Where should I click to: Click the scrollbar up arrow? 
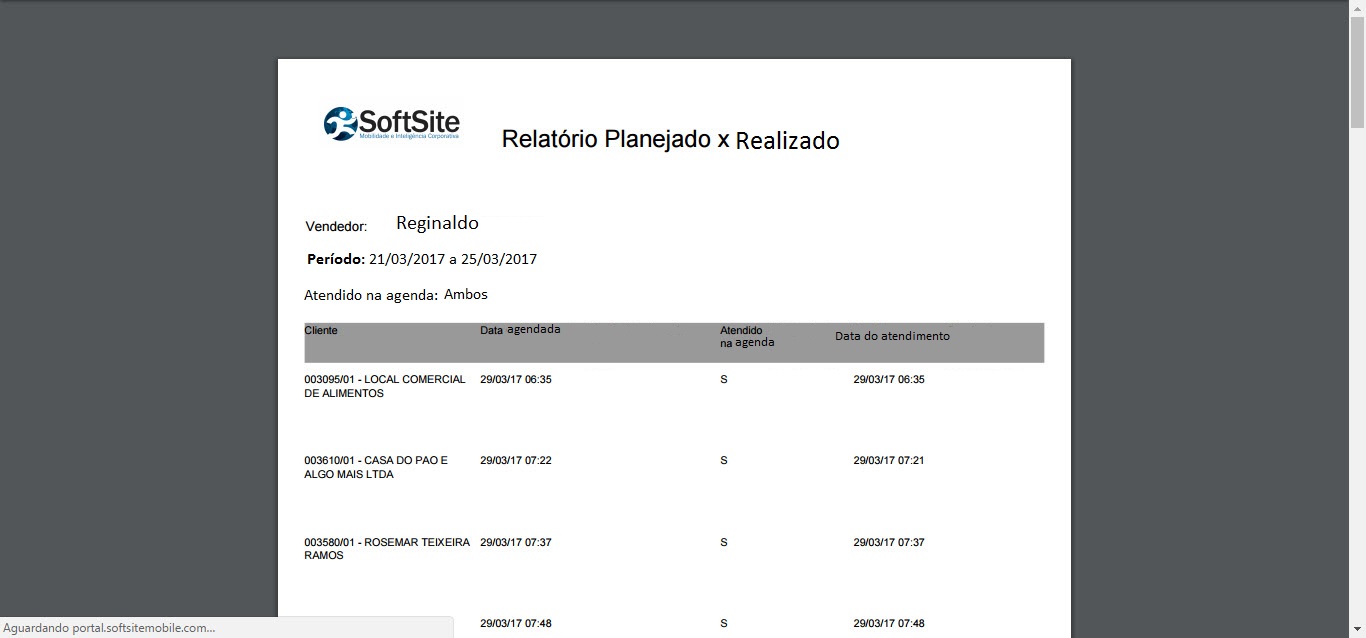[x=1357, y=7]
